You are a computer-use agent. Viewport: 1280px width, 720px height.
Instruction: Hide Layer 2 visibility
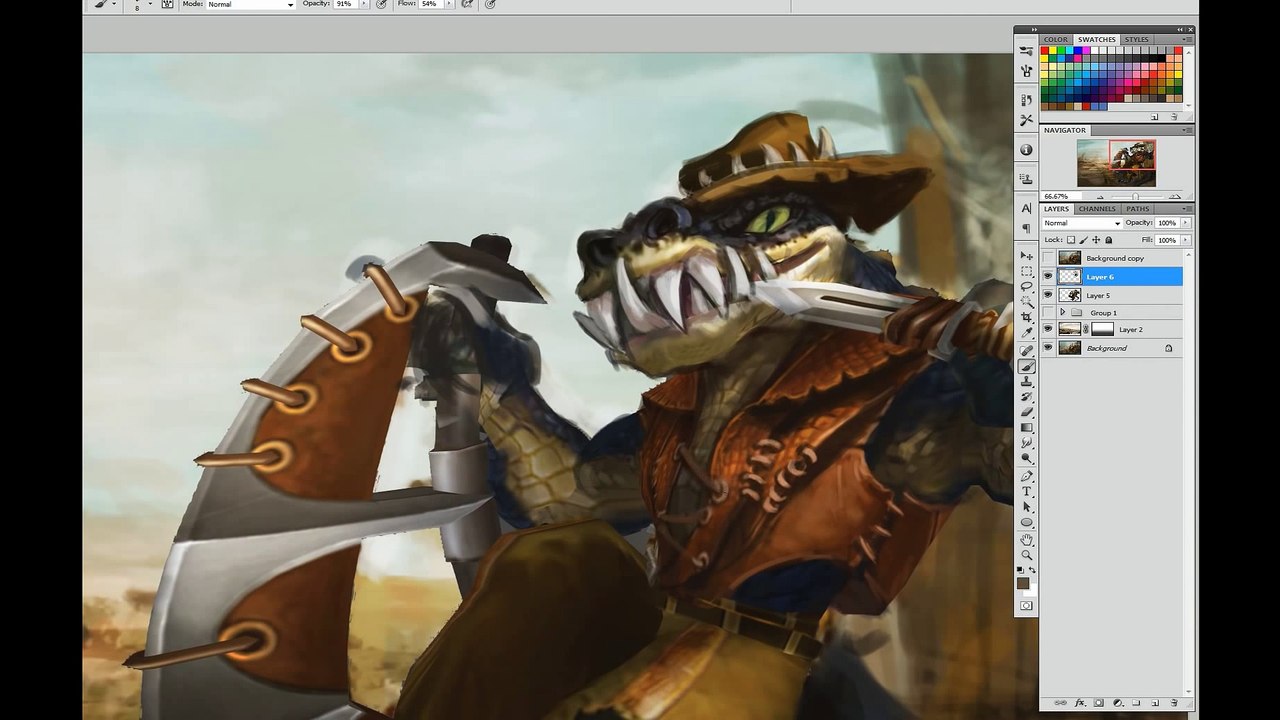1048,329
